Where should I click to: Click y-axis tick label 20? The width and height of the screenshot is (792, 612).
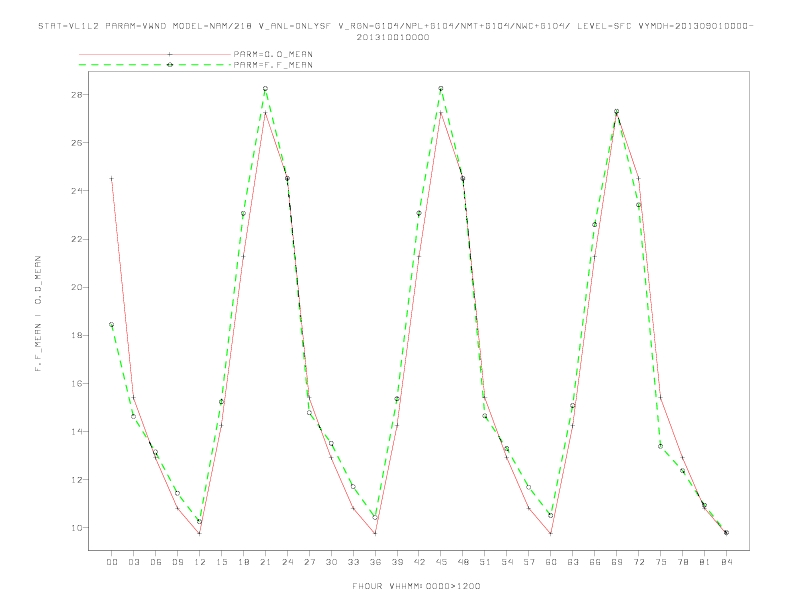[77, 287]
